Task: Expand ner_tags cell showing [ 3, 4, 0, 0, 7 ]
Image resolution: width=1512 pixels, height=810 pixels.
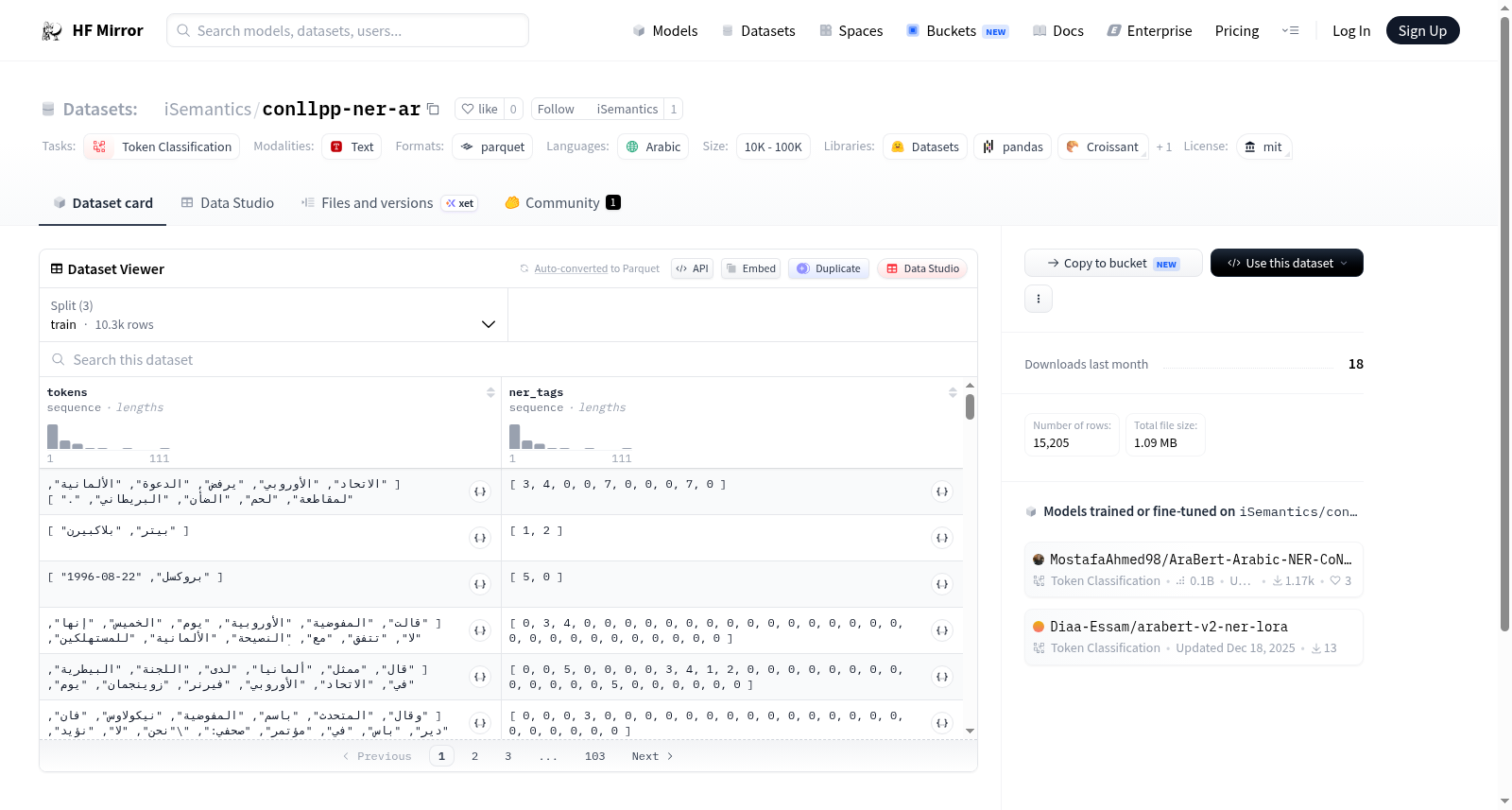Action: pos(942,491)
